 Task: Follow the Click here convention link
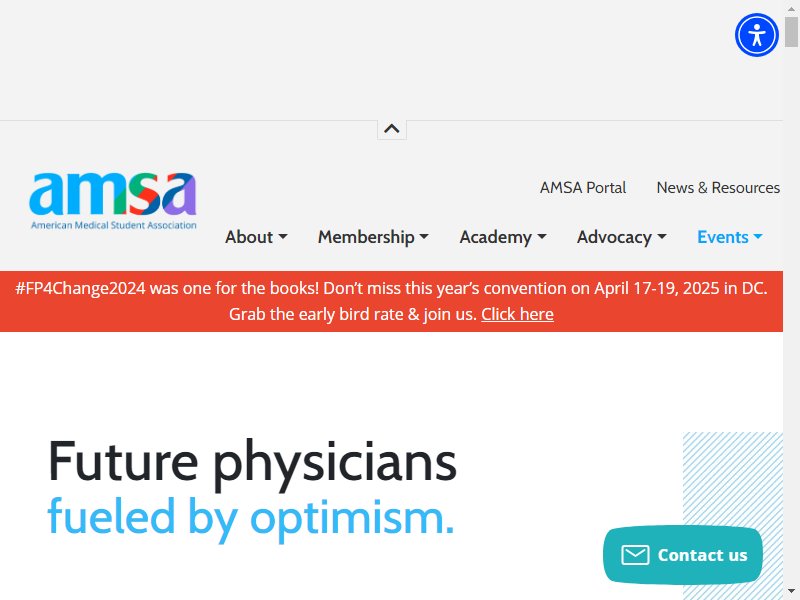click(x=517, y=314)
